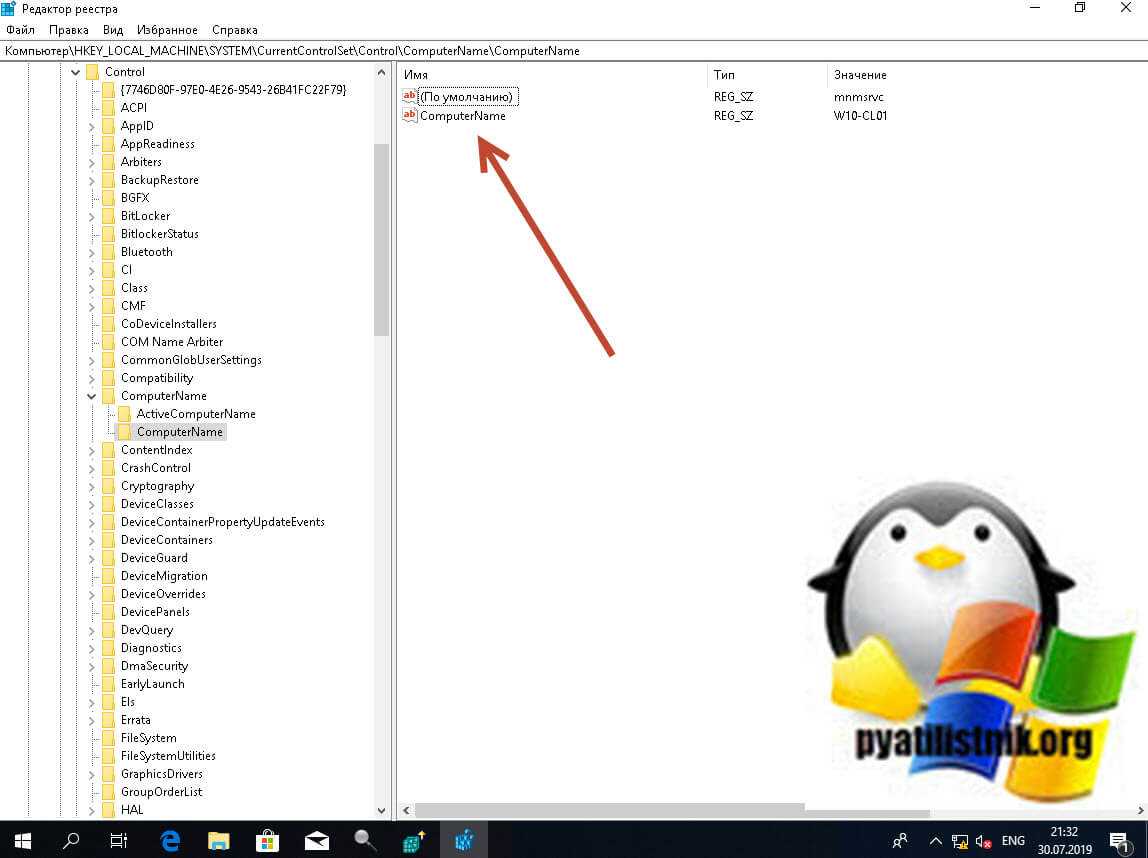
Task: Open the Избранное menu
Action: (169, 30)
